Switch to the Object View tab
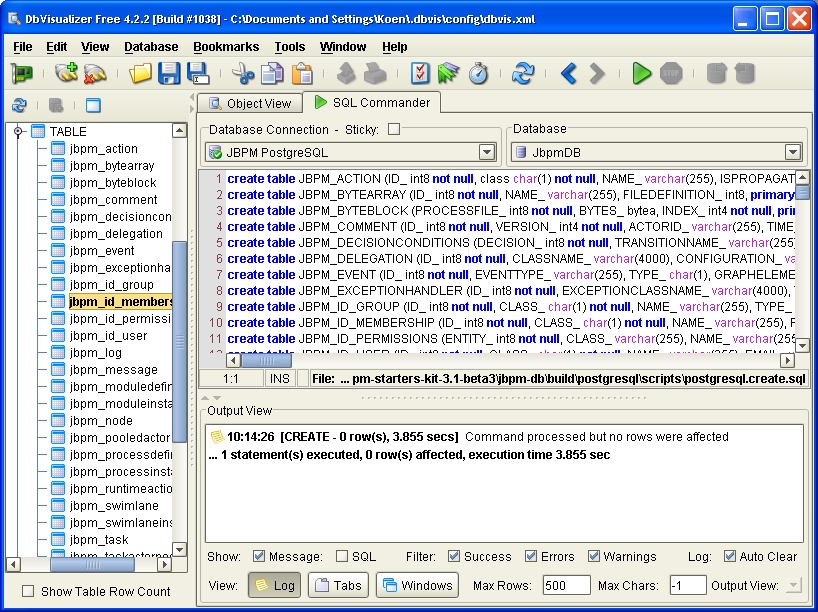The image size is (818, 612). coord(249,103)
